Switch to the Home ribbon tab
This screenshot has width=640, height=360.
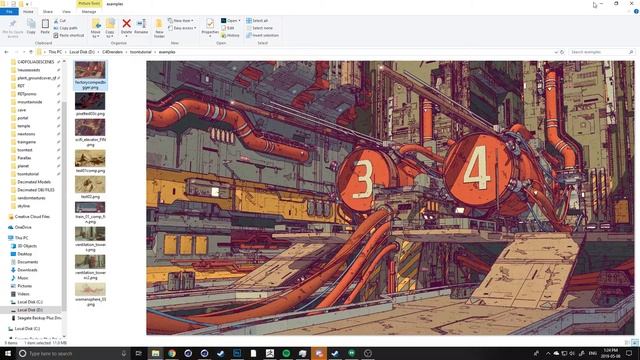[x=28, y=12]
